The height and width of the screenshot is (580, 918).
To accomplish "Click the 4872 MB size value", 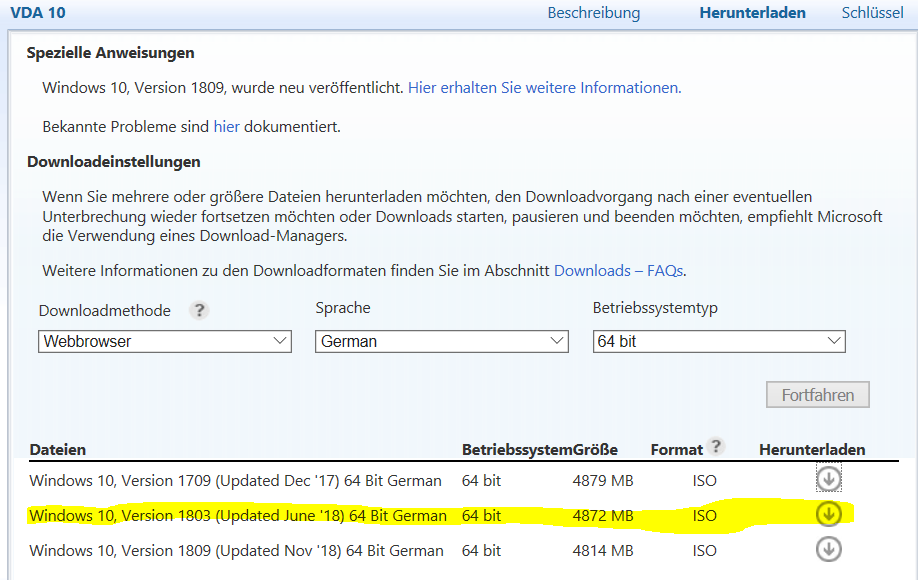I will (603, 516).
